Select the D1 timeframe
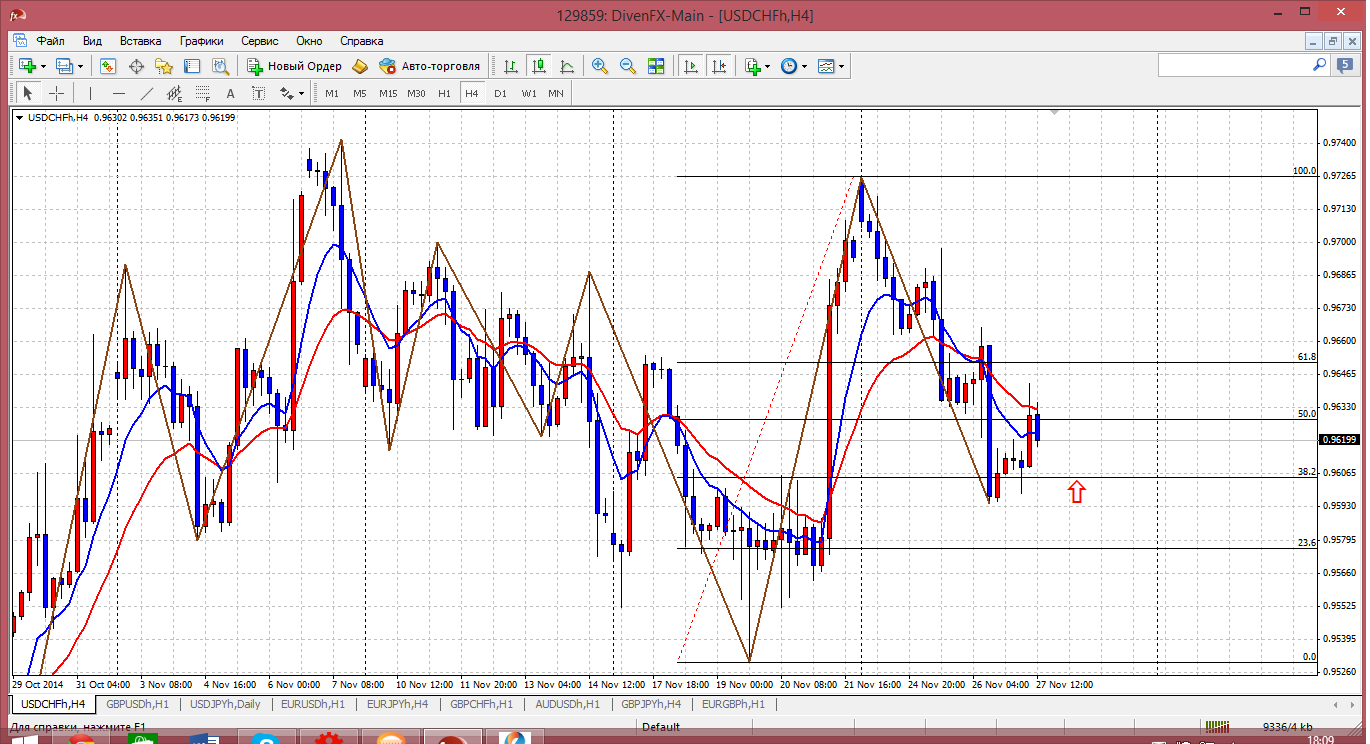The width and height of the screenshot is (1370, 744). [500, 93]
